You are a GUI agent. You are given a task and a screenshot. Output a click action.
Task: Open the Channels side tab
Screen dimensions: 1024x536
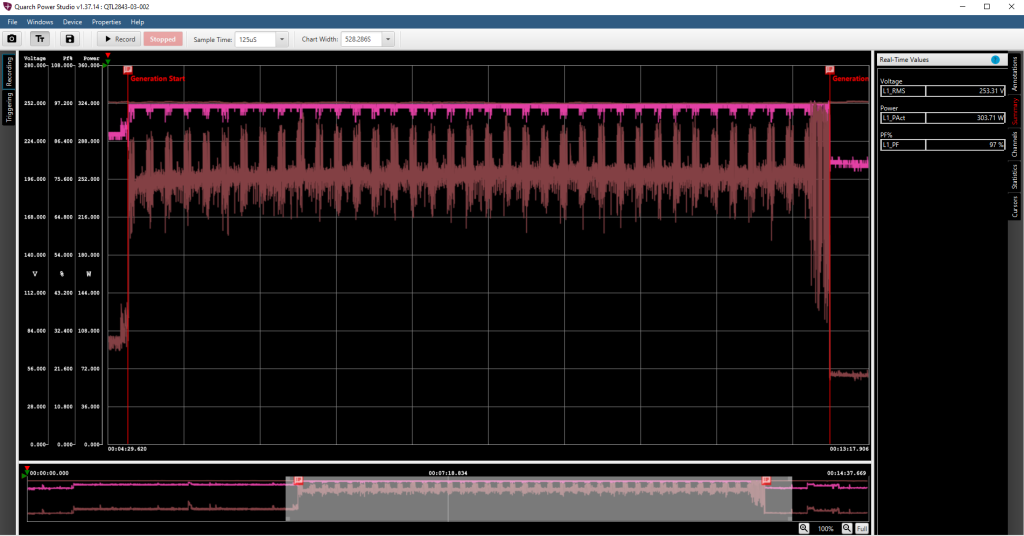click(1015, 144)
